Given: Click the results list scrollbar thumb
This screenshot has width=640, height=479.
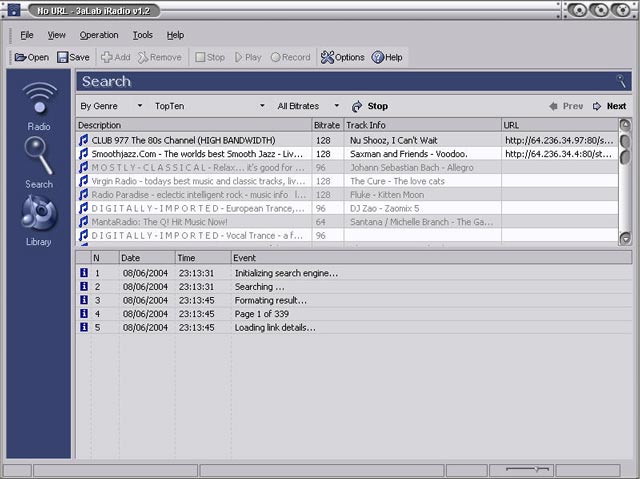Looking at the screenshot, I should tap(625, 149).
